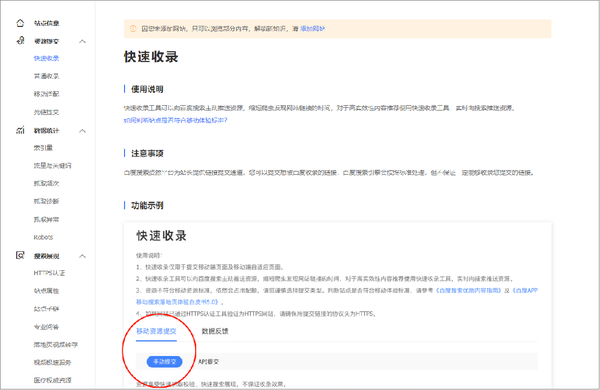Select 普通收录 in the sidebar
The height and width of the screenshot is (390, 600).
point(46,76)
